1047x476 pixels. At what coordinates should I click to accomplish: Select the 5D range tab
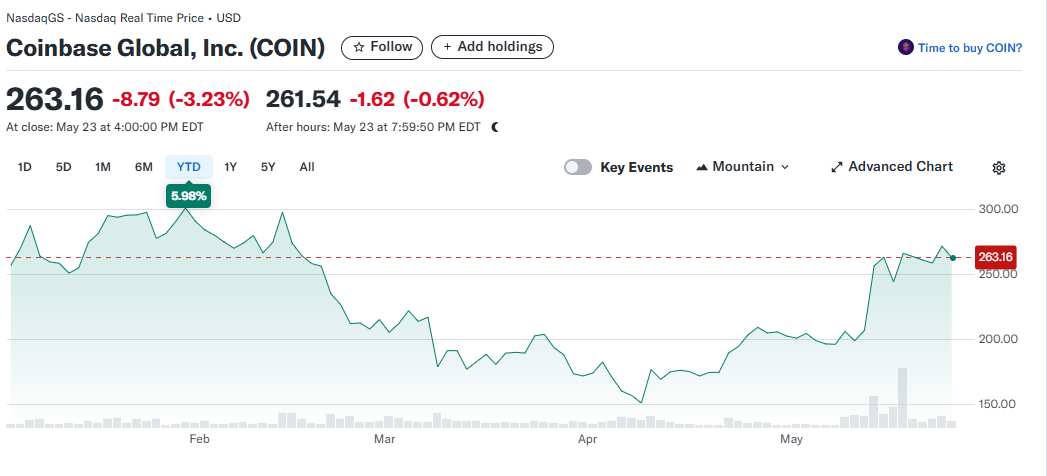point(63,167)
